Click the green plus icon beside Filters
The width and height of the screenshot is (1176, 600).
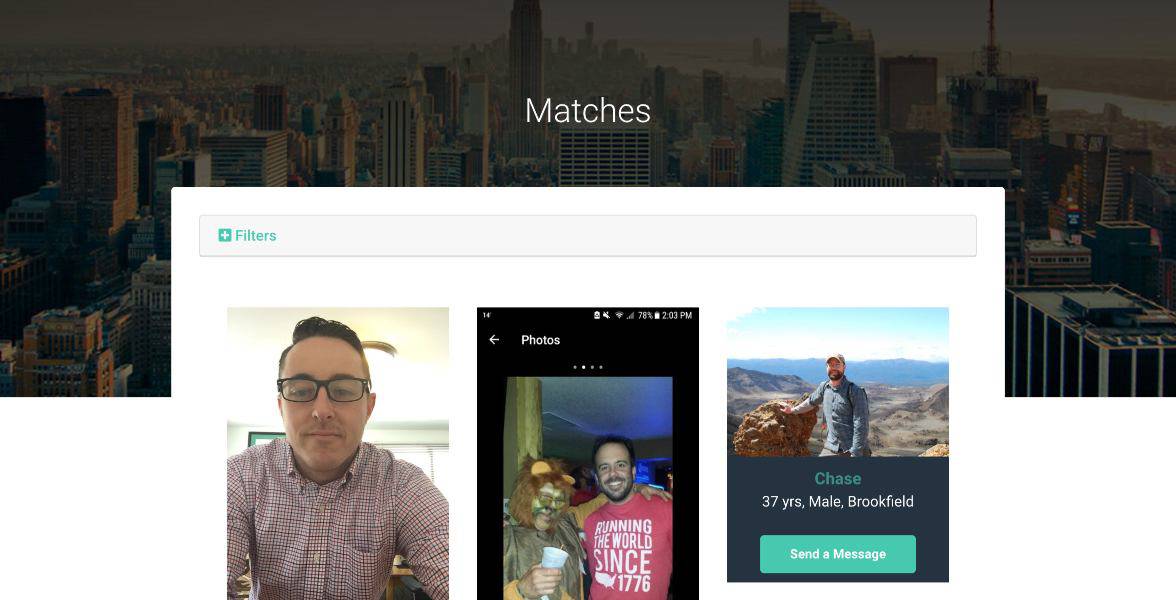tap(224, 236)
